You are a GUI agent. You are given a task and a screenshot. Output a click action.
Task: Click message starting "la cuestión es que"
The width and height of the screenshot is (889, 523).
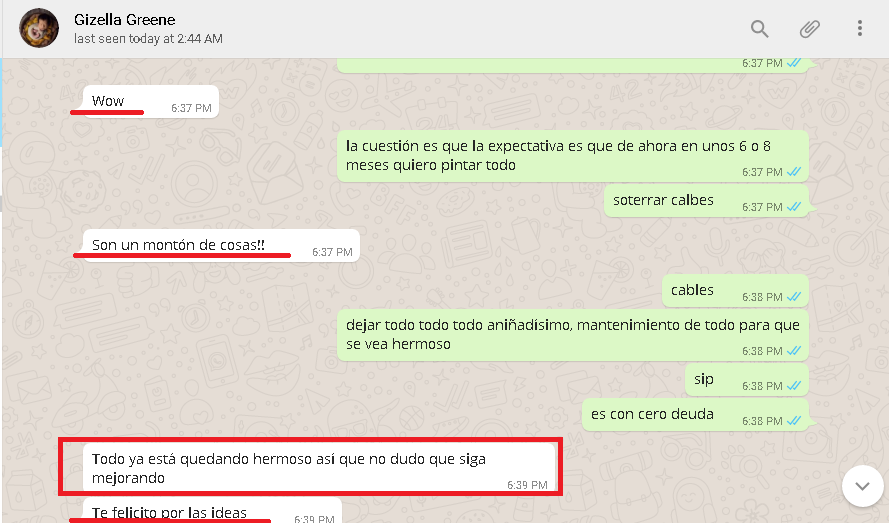tap(573, 156)
